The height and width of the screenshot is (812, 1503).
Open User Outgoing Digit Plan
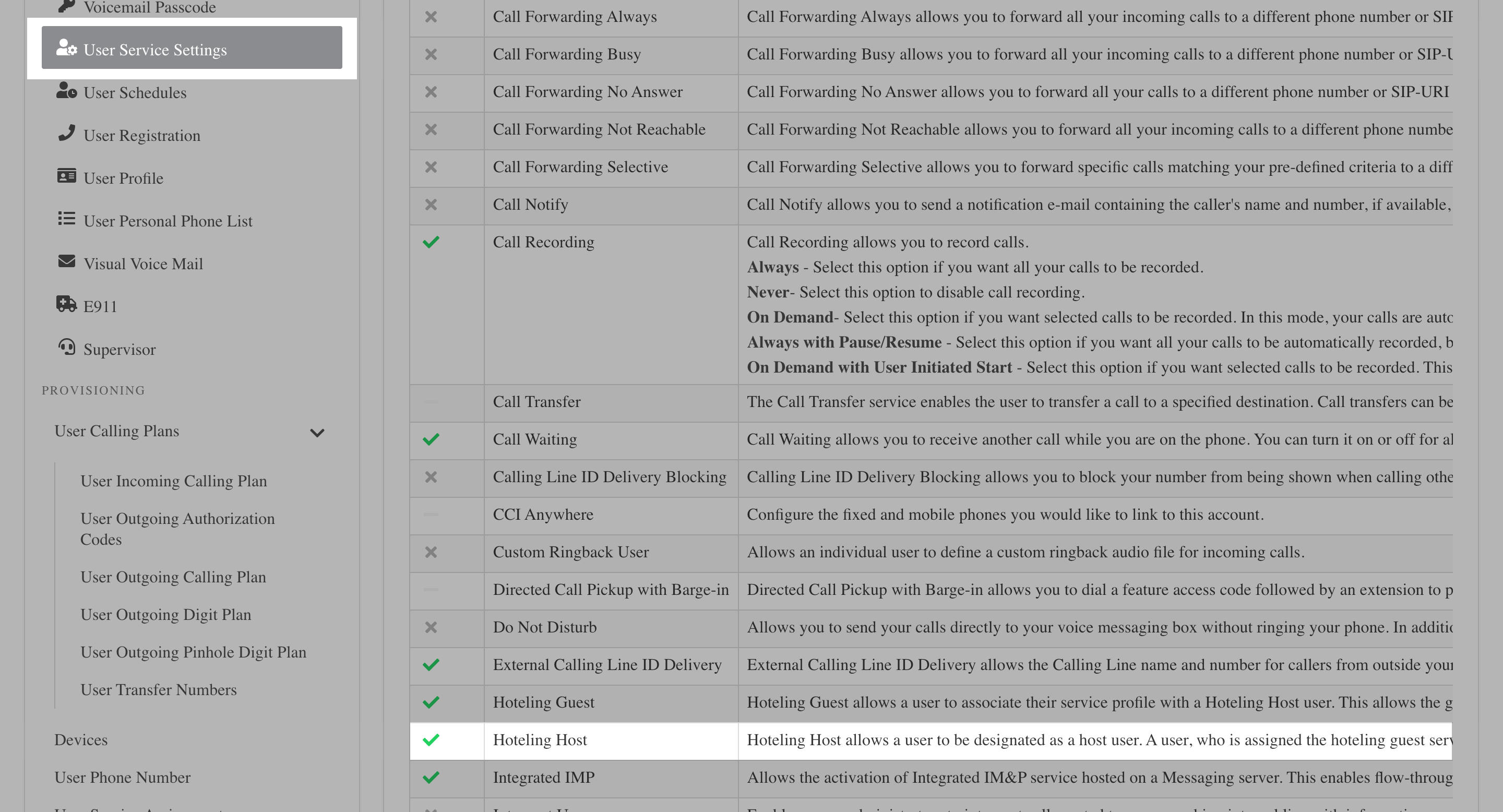(166, 615)
